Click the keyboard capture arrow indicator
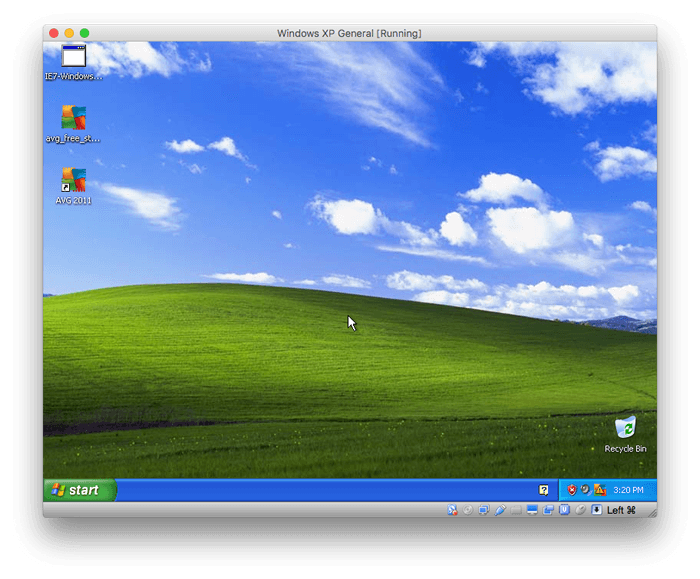Viewport: 700px width, 579px height. pos(597,510)
